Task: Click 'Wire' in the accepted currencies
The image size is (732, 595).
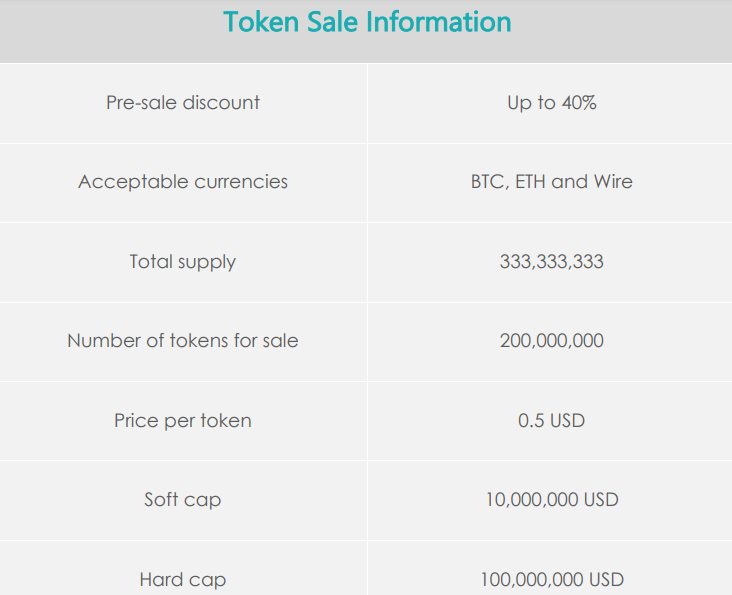Action: click(613, 182)
